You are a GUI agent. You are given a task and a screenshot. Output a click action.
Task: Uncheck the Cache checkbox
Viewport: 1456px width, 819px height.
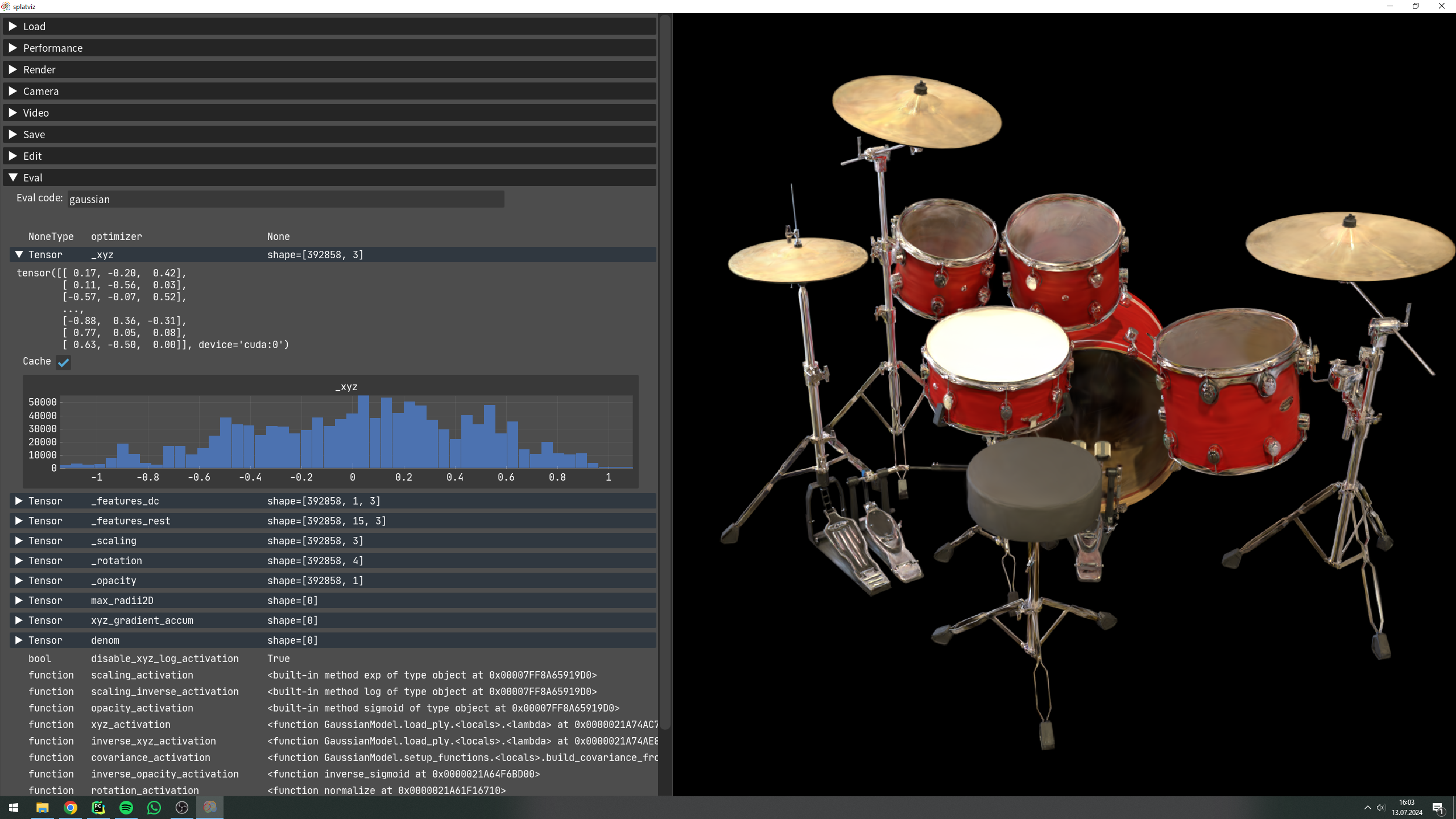(63, 362)
